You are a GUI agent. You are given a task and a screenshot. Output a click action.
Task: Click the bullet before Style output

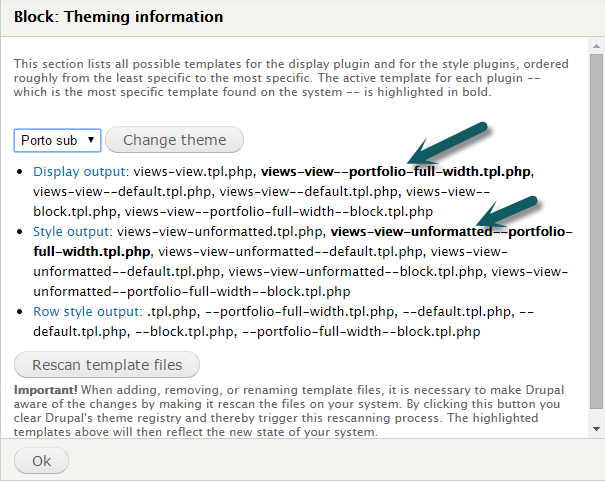[x=21, y=232]
